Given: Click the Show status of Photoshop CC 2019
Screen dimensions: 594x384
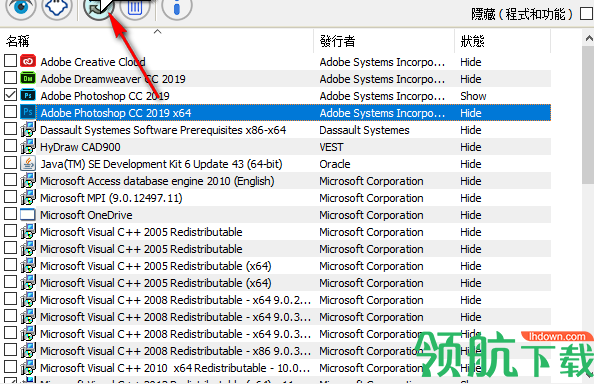Looking at the screenshot, I should coord(473,96).
